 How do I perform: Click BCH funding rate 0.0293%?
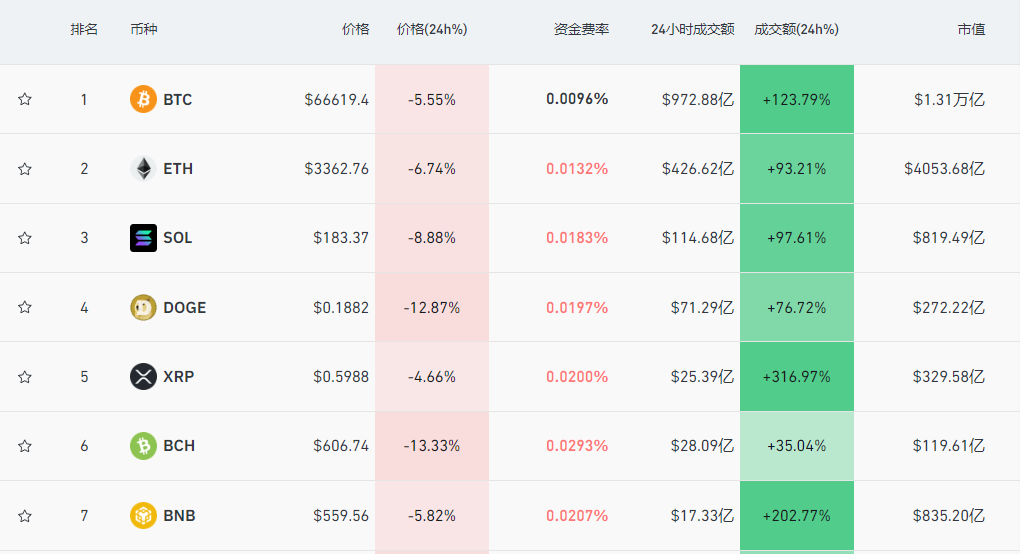coord(577,446)
